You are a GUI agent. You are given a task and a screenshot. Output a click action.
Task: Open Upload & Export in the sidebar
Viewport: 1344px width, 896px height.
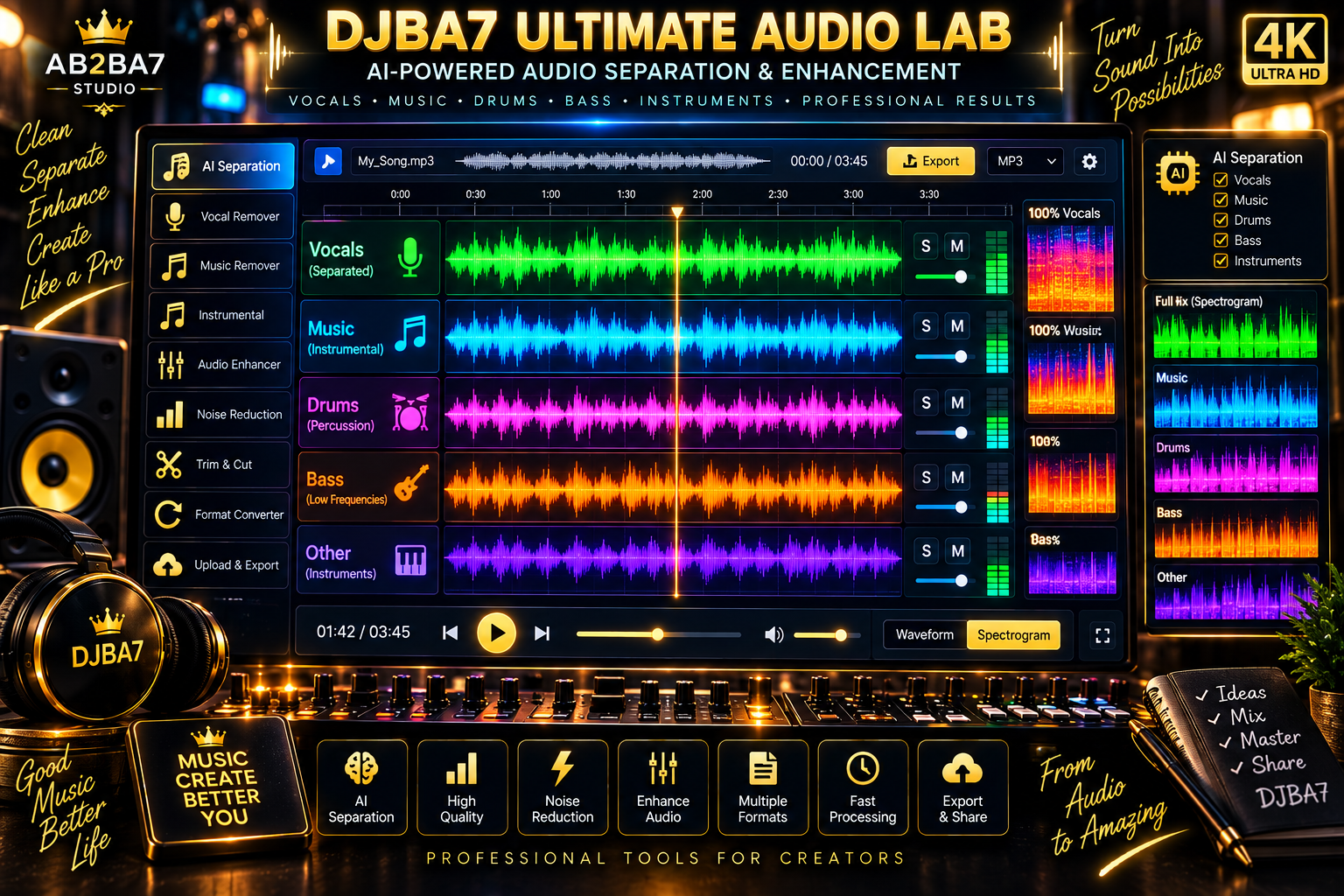[x=217, y=565]
